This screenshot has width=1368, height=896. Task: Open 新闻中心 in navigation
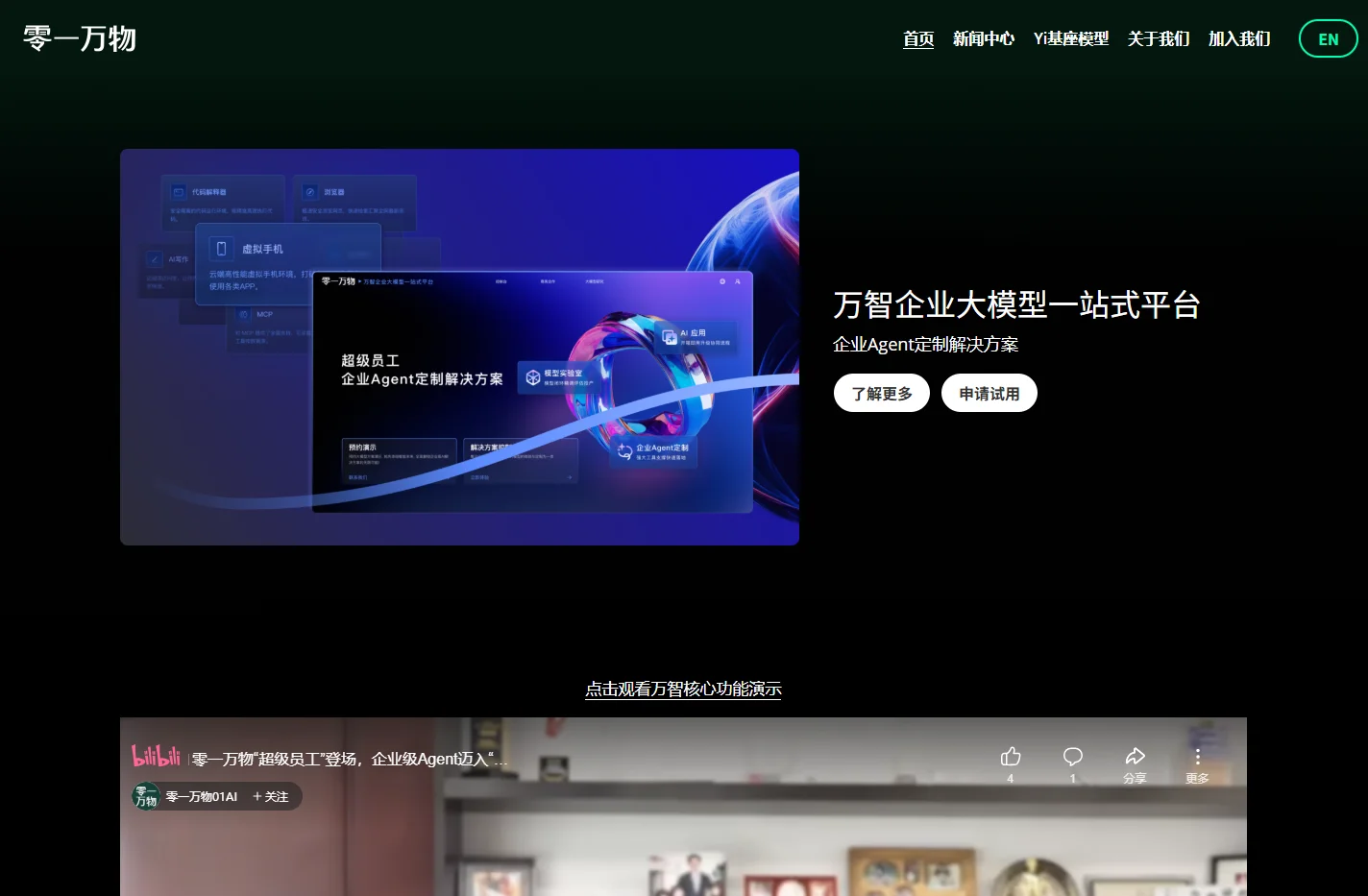click(x=984, y=38)
